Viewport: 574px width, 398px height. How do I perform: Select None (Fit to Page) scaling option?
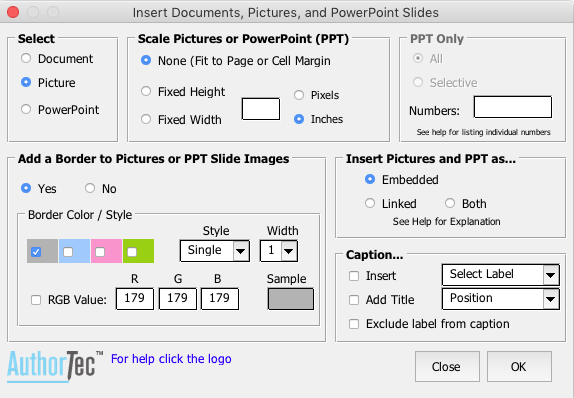(x=146, y=60)
